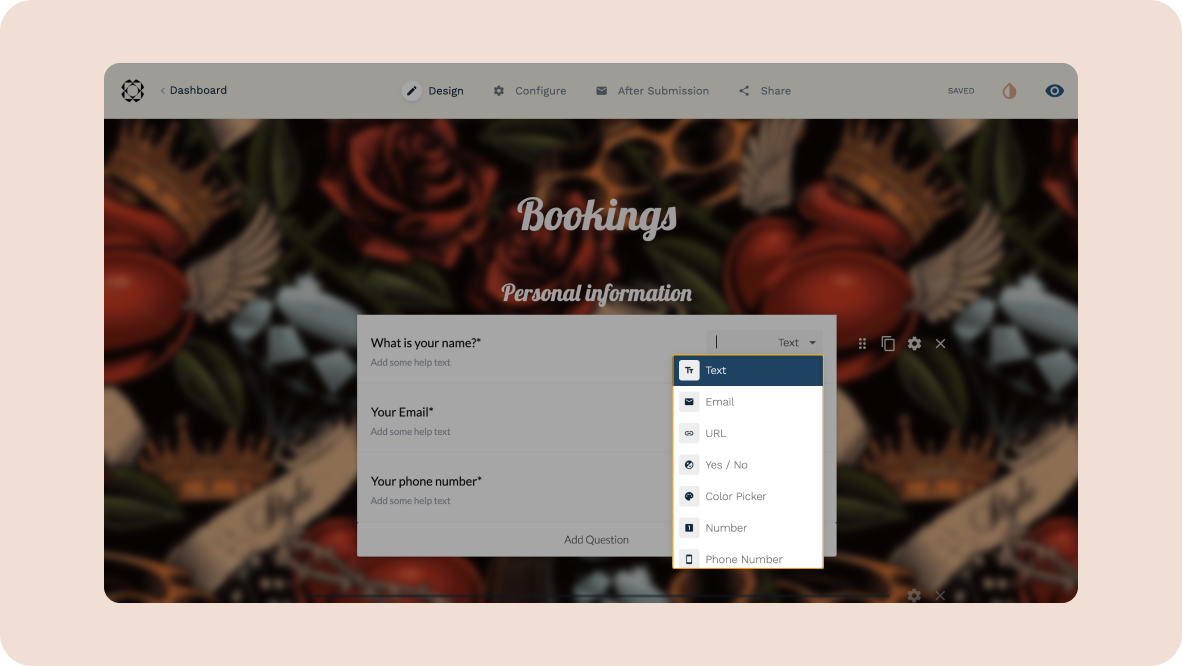Go back to Dashboard
This screenshot has height=666, width=1182.
194,91
